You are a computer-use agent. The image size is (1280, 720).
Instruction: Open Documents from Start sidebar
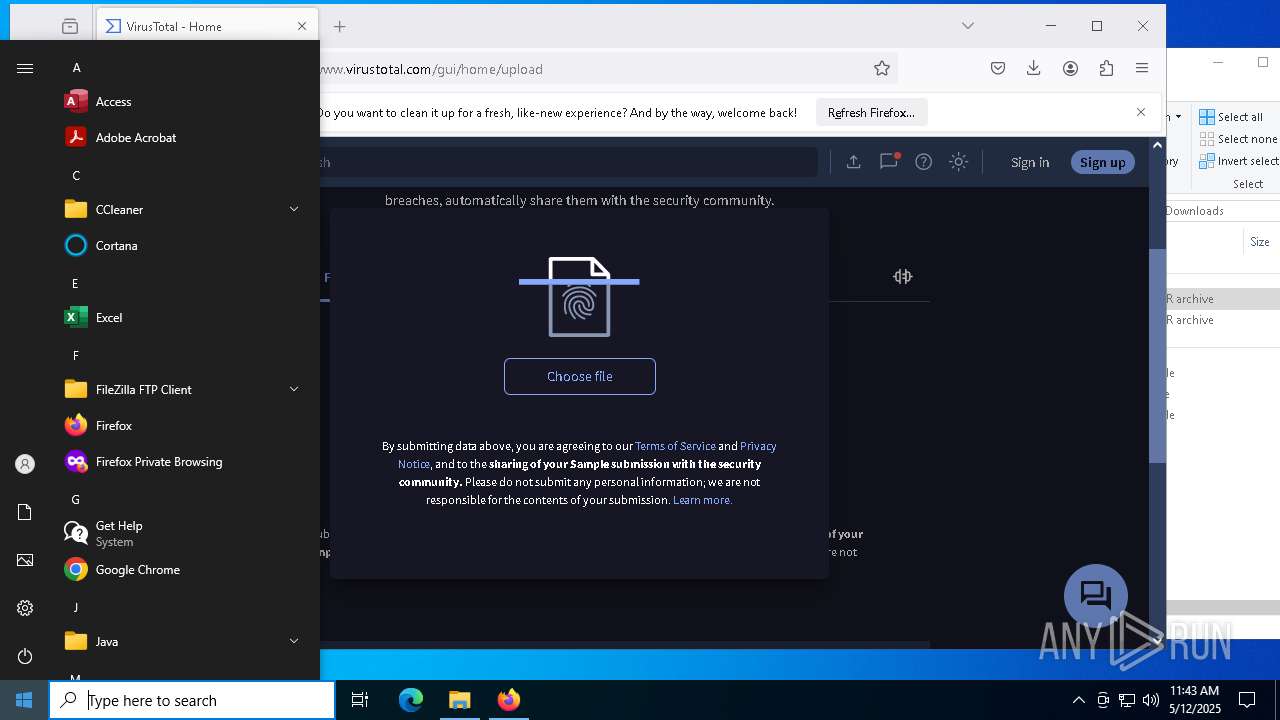pyautogui.click(x=25, y=512)
